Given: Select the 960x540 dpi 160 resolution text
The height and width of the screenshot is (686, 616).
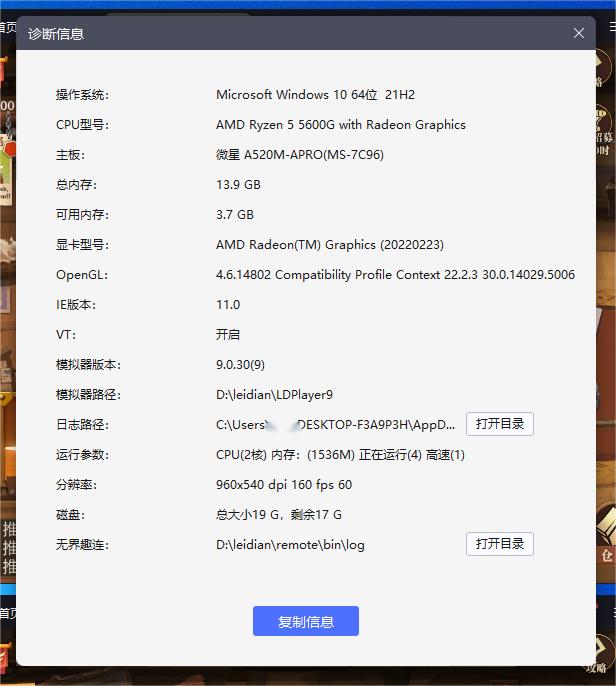Looking at the screenshot, I should [x=284, y=485].
